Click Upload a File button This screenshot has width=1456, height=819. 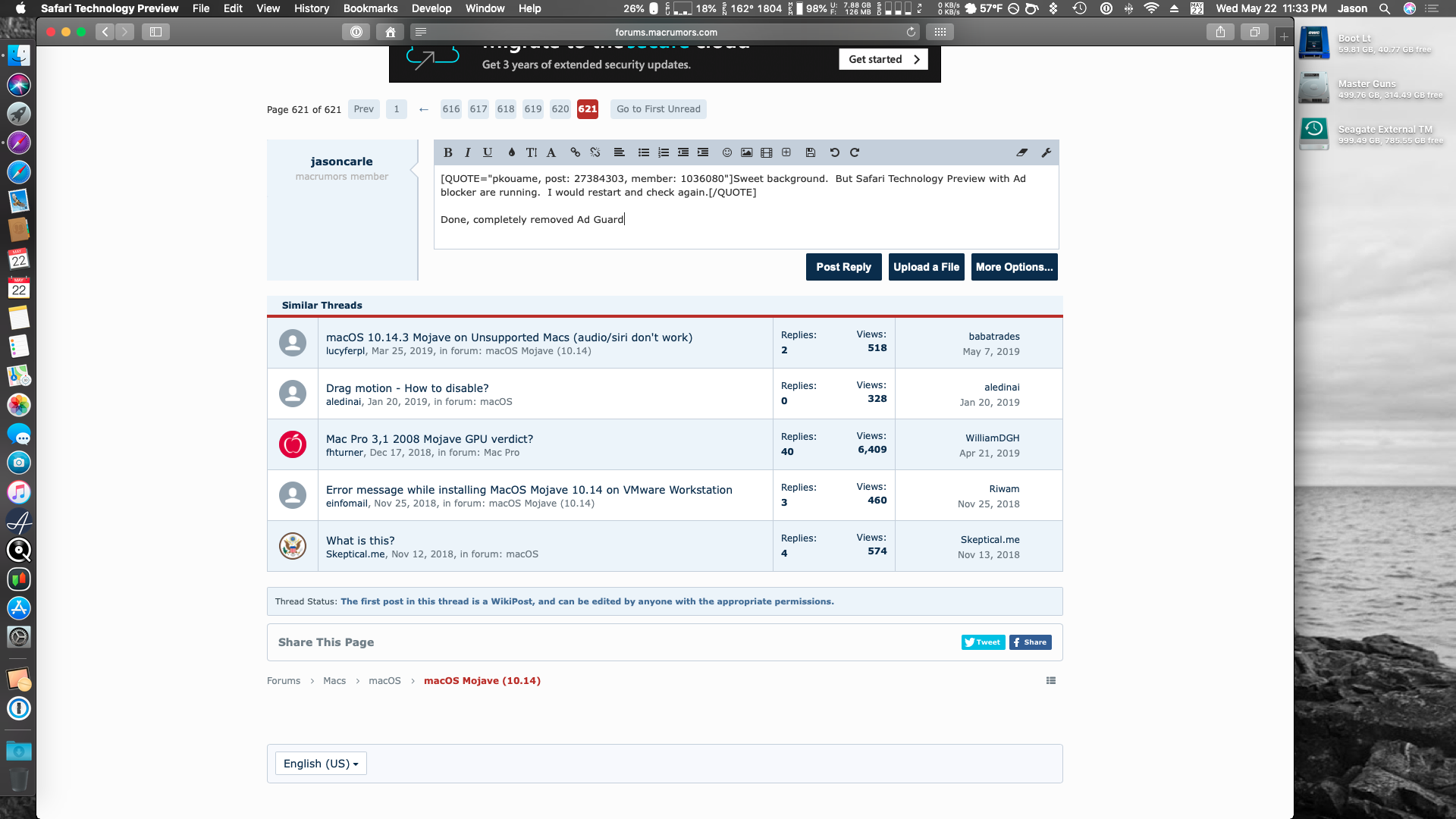(926, 267)
